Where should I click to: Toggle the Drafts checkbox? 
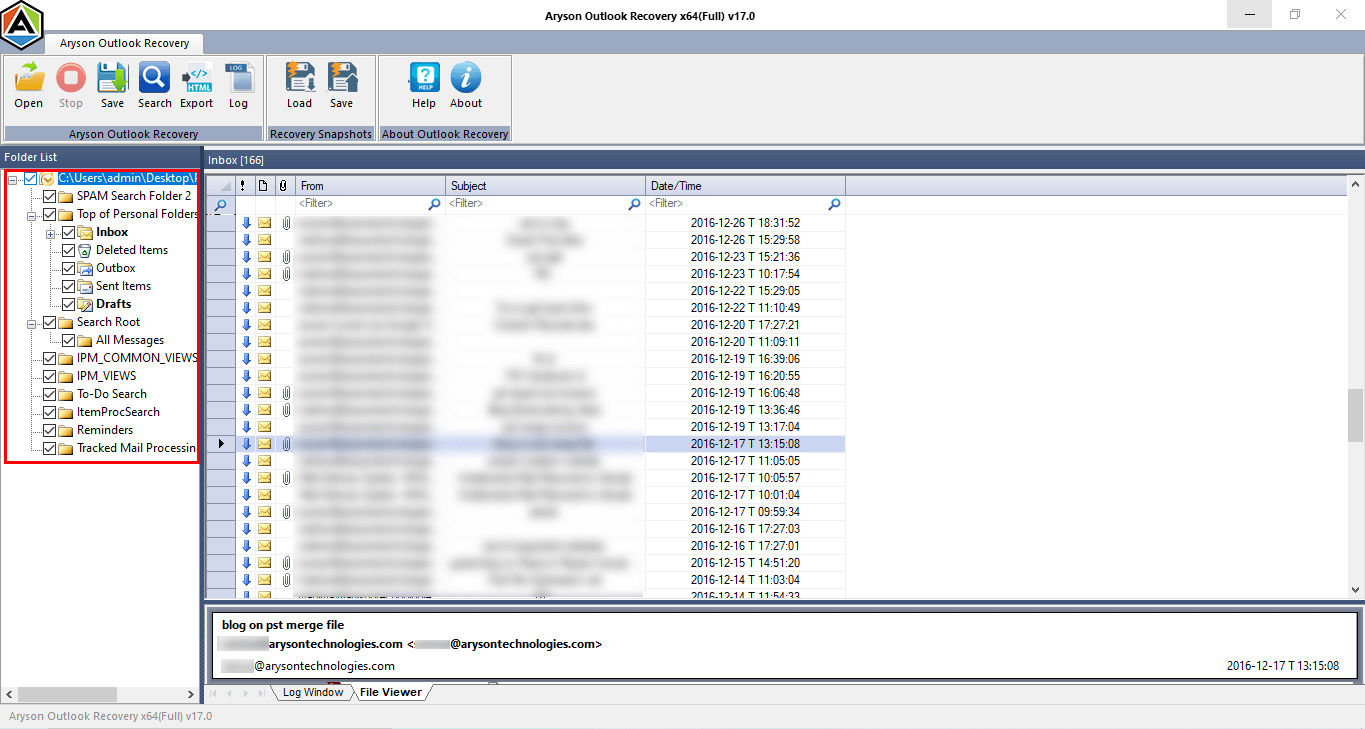click(x=68, y=304)
